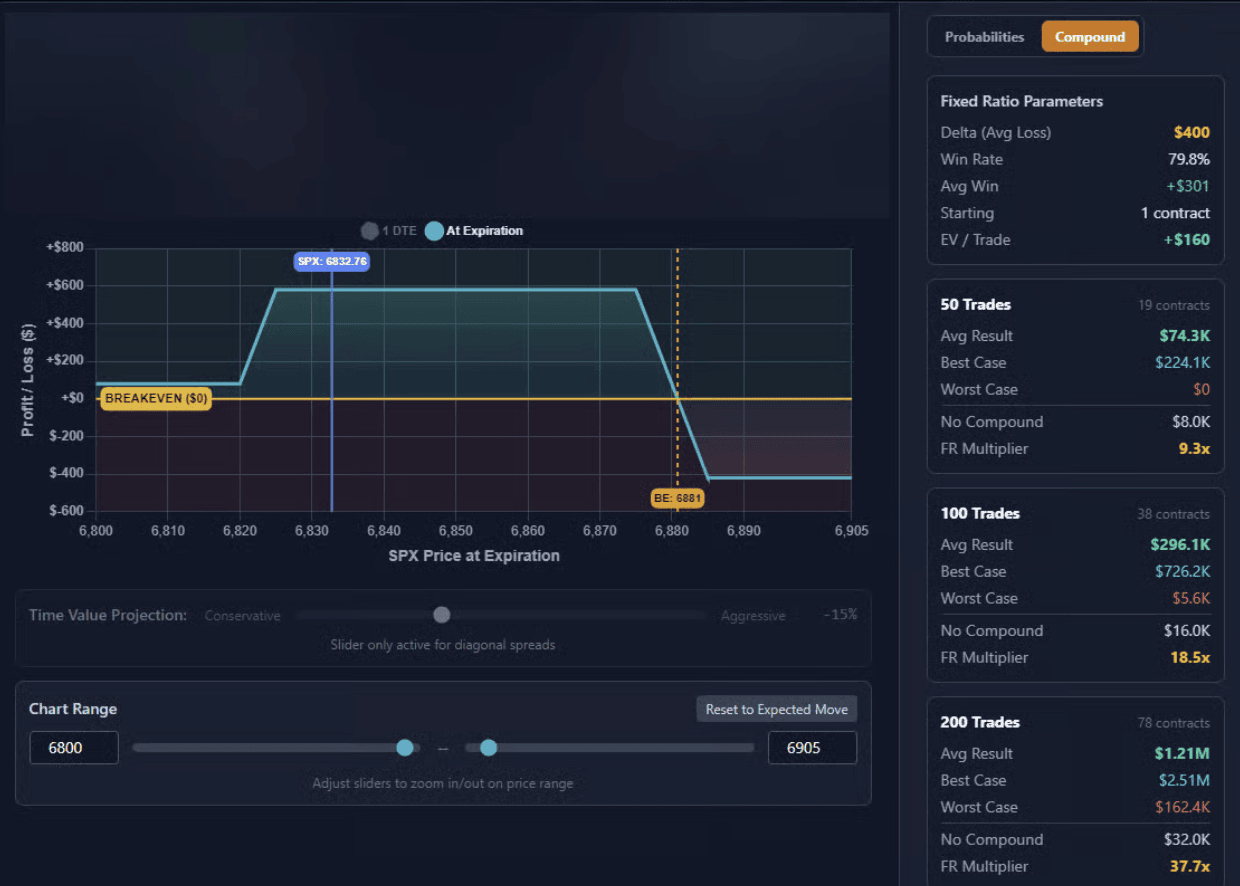This screenshot has width=1240, height=886.
Task: Click the BREAKEVEN ($0) chart label
Action: coord(155,398)
